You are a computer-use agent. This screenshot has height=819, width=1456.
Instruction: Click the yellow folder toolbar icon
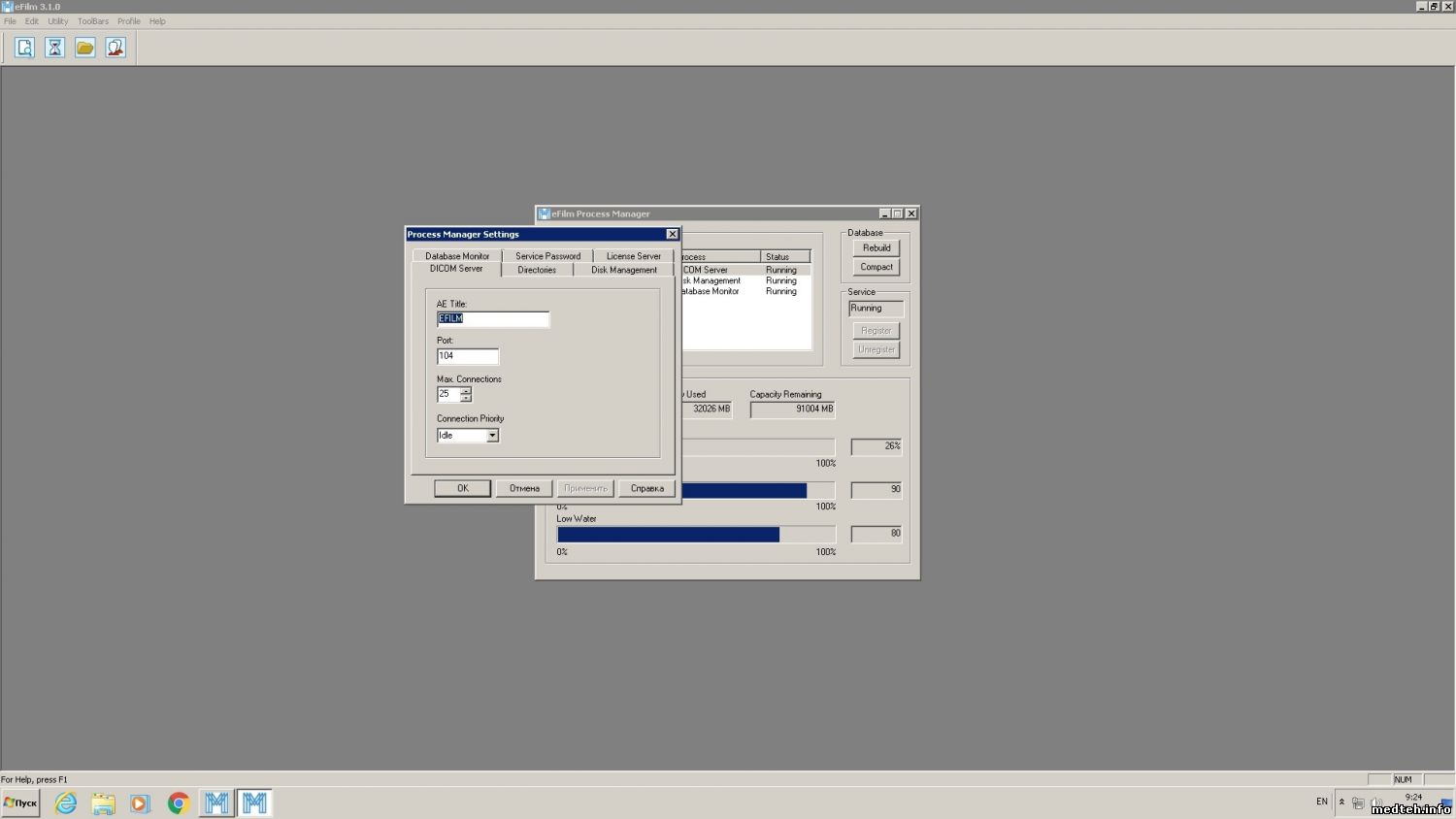[x=85, y=48]
